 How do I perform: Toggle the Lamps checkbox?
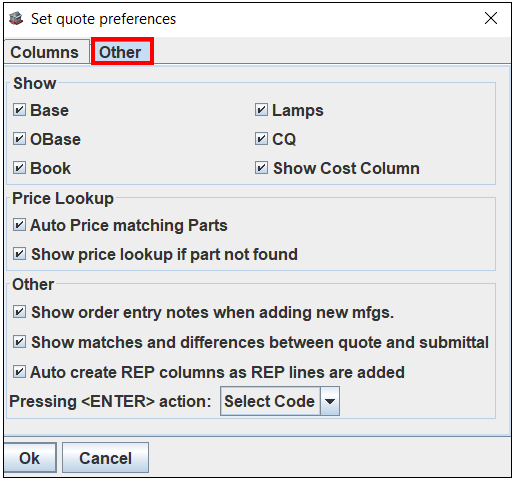click(261, 110)
